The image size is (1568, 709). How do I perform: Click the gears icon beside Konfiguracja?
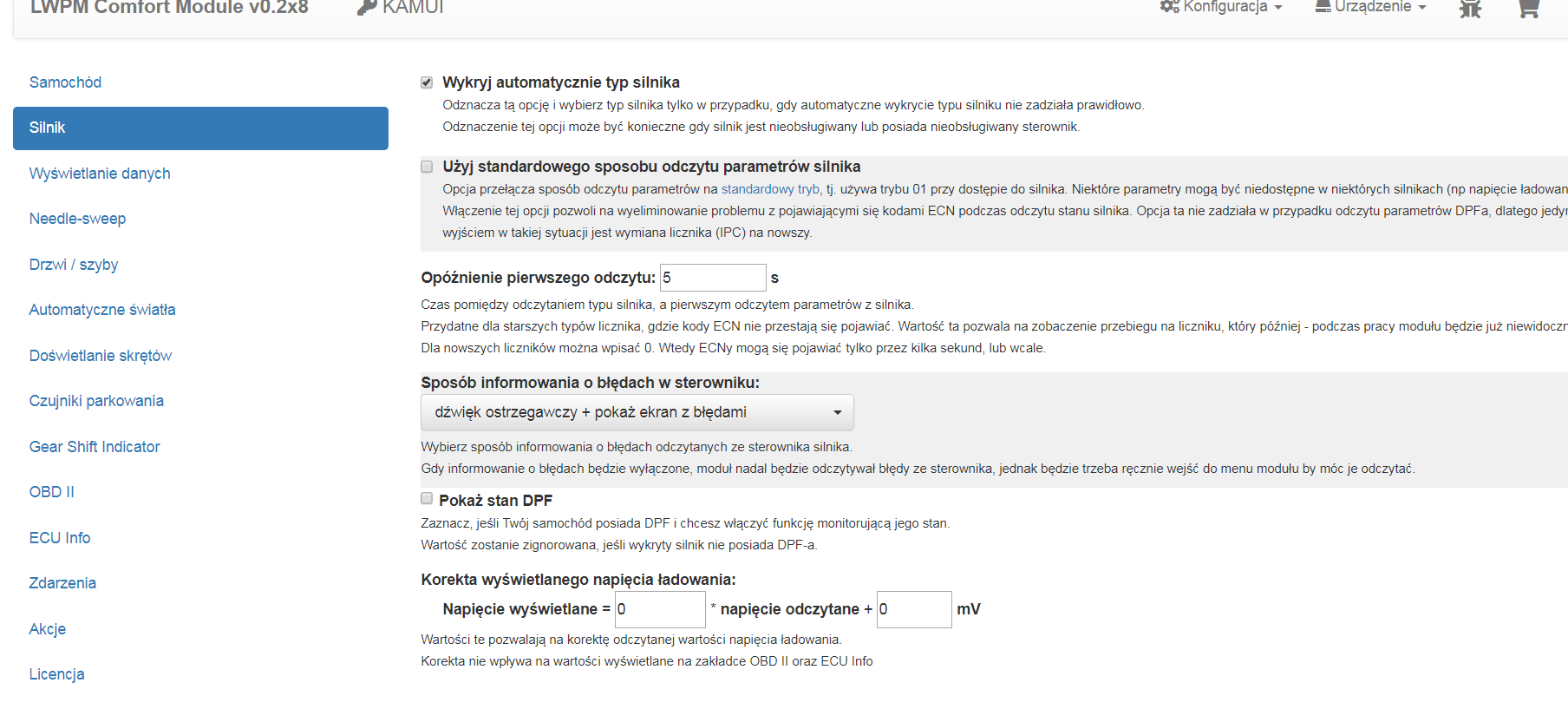[1169, 7]
